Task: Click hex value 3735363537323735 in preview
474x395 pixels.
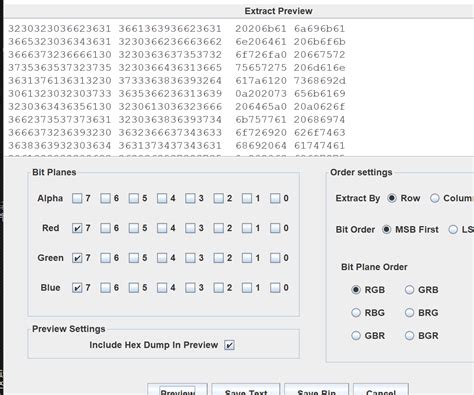Action: pyautogui.click(x=60, y=68)
